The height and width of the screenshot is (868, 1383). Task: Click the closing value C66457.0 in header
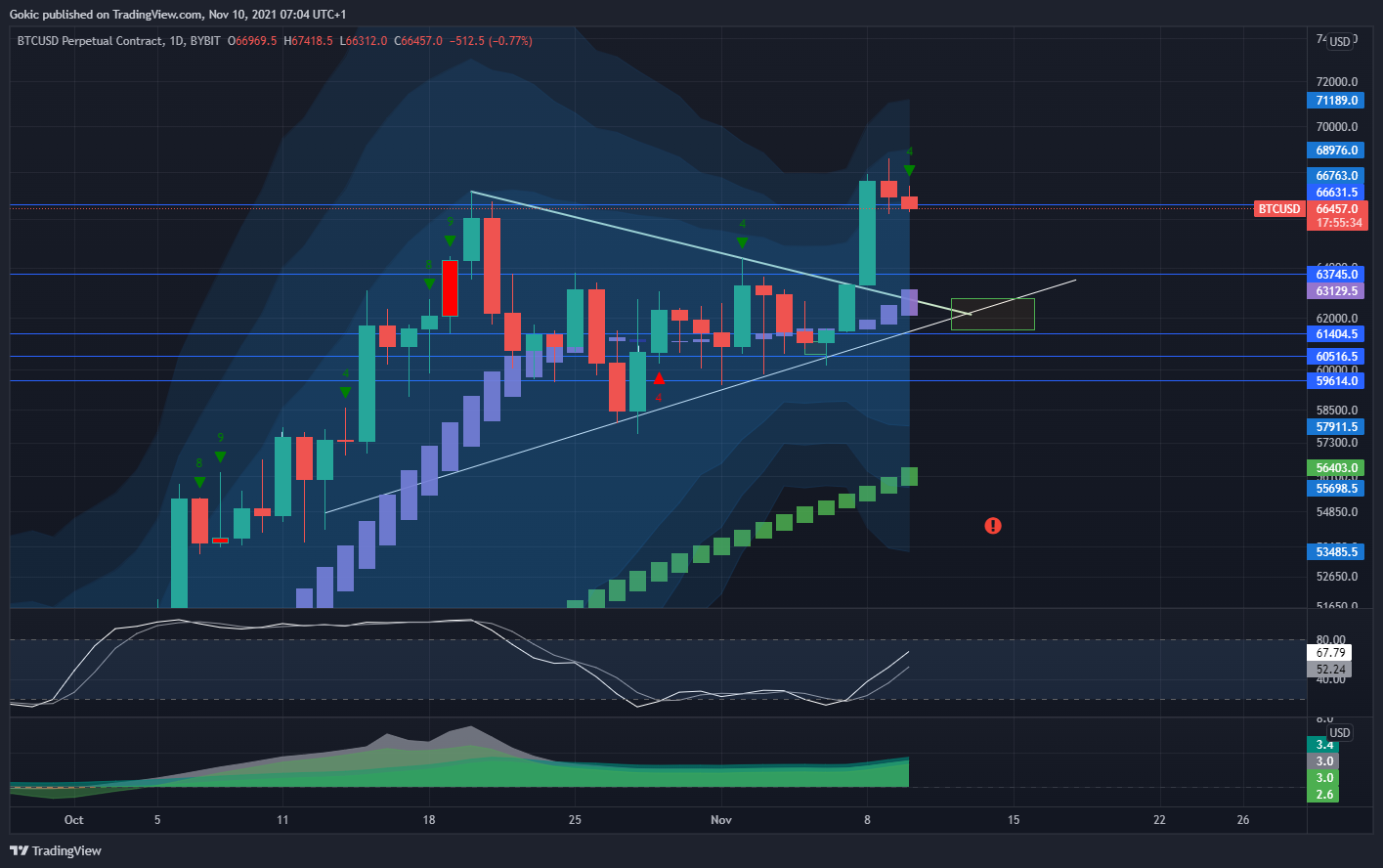pos(418,41)
